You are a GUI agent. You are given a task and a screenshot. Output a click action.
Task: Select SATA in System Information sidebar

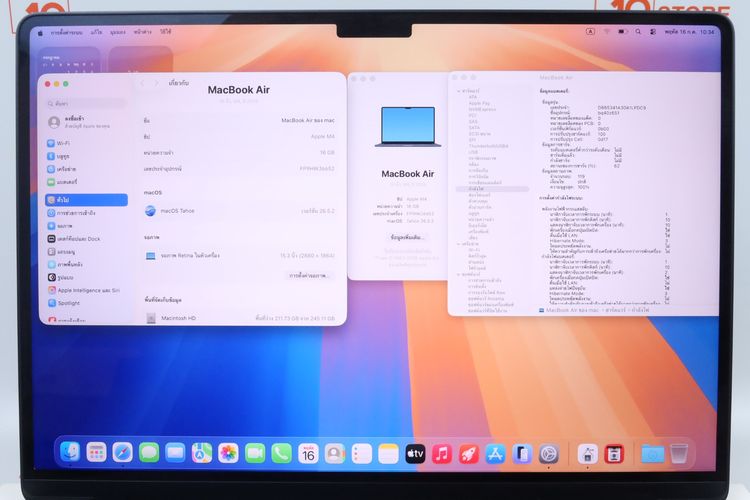tap(474, 128)
